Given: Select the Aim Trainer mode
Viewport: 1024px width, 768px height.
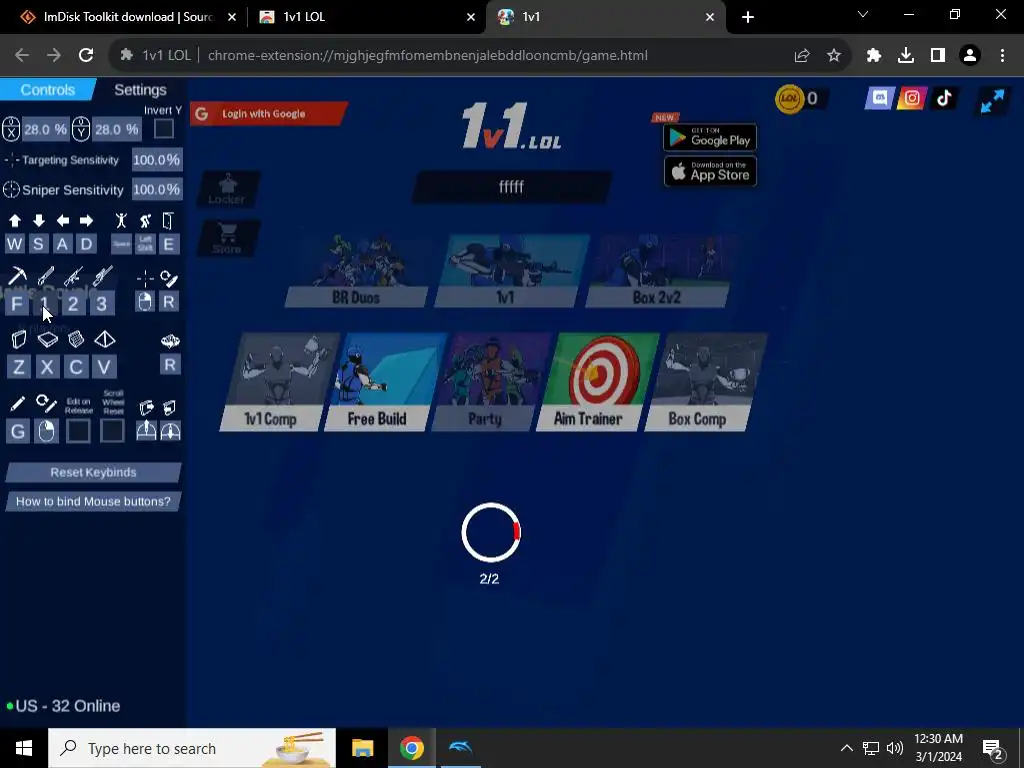Looking at the screenshot, I should 596,382.
